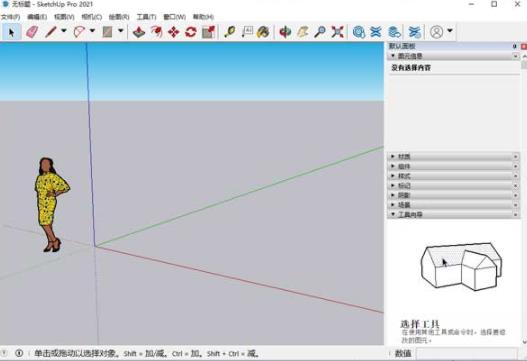Click the tray vertical scrollbar up arrow
527x361 pixels.
524,56
